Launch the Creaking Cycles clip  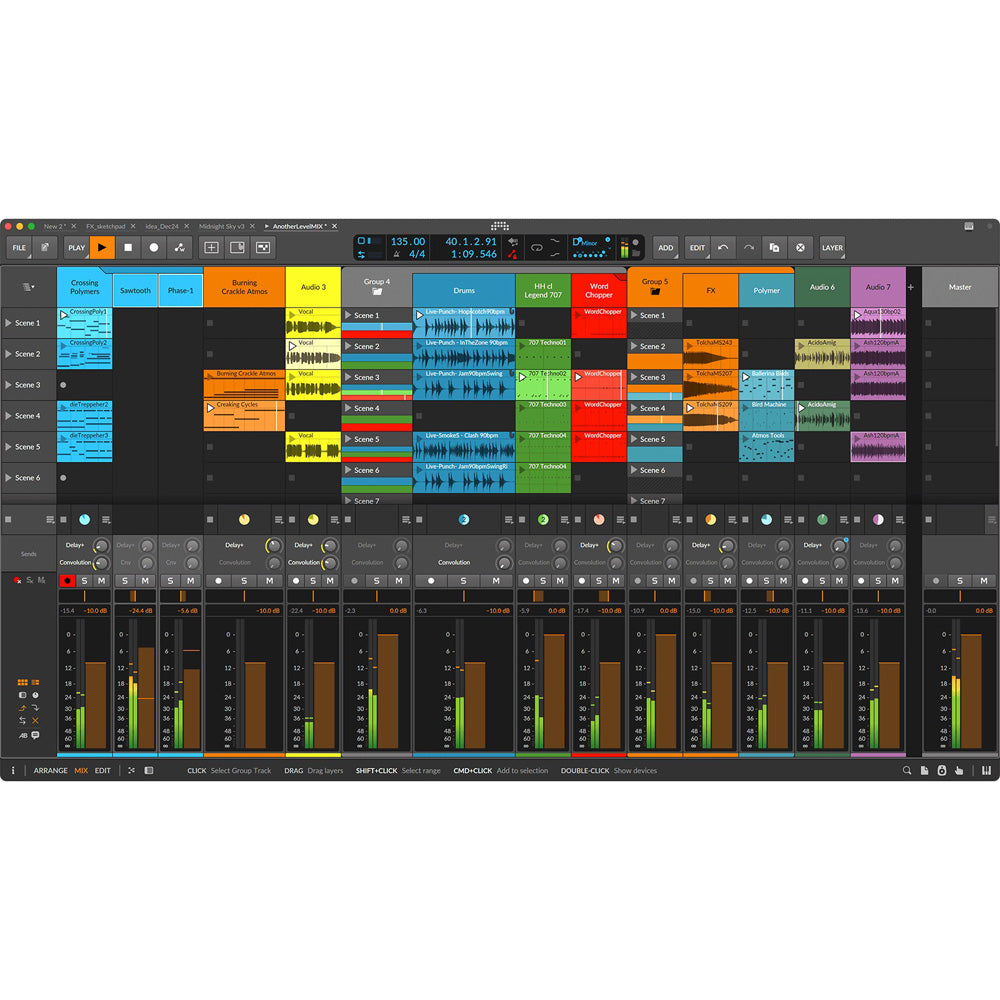click(x=210, y=408)
